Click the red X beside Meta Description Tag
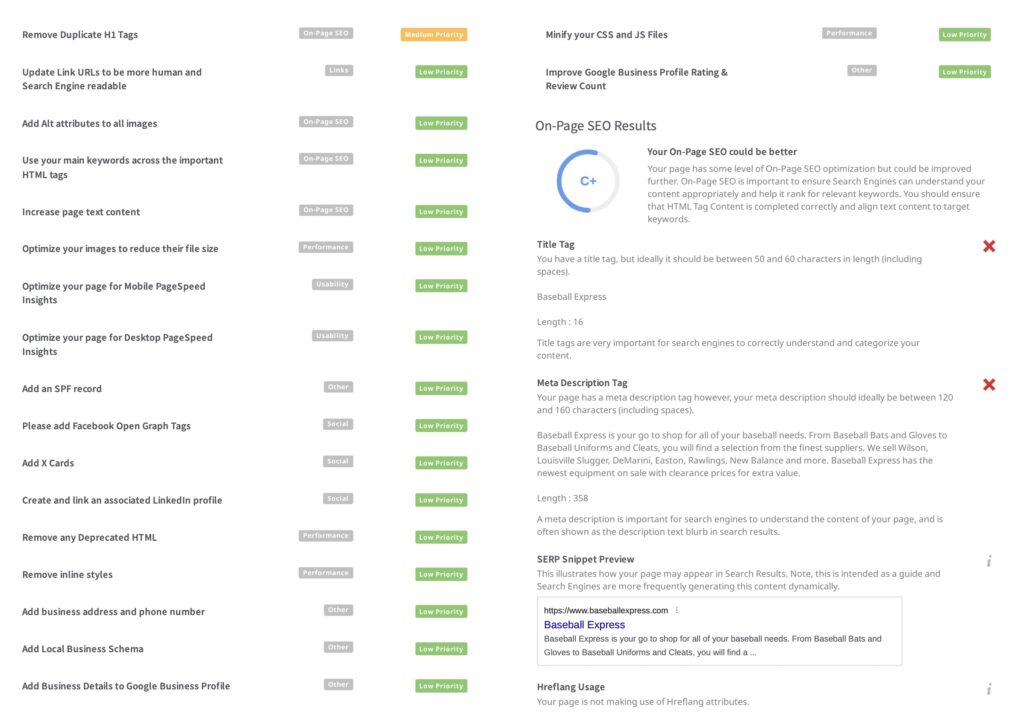The width and height of the screenshot is (1024, 721). click(x=989, y=385)
